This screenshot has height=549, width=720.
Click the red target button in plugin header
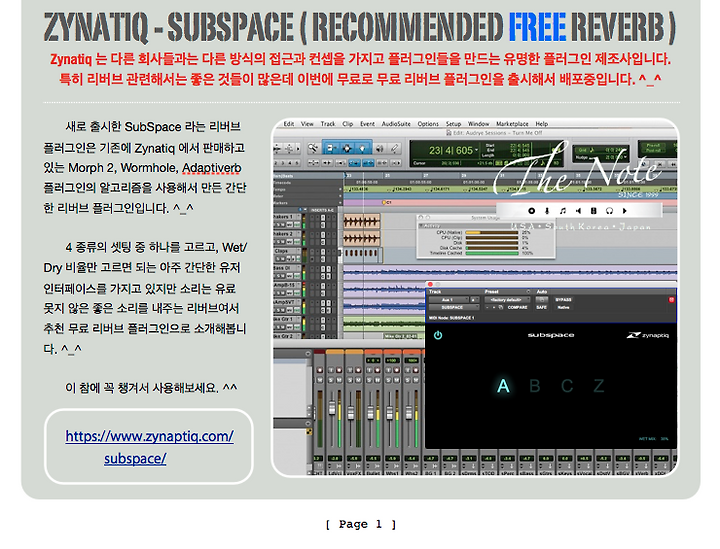[671, 300]
